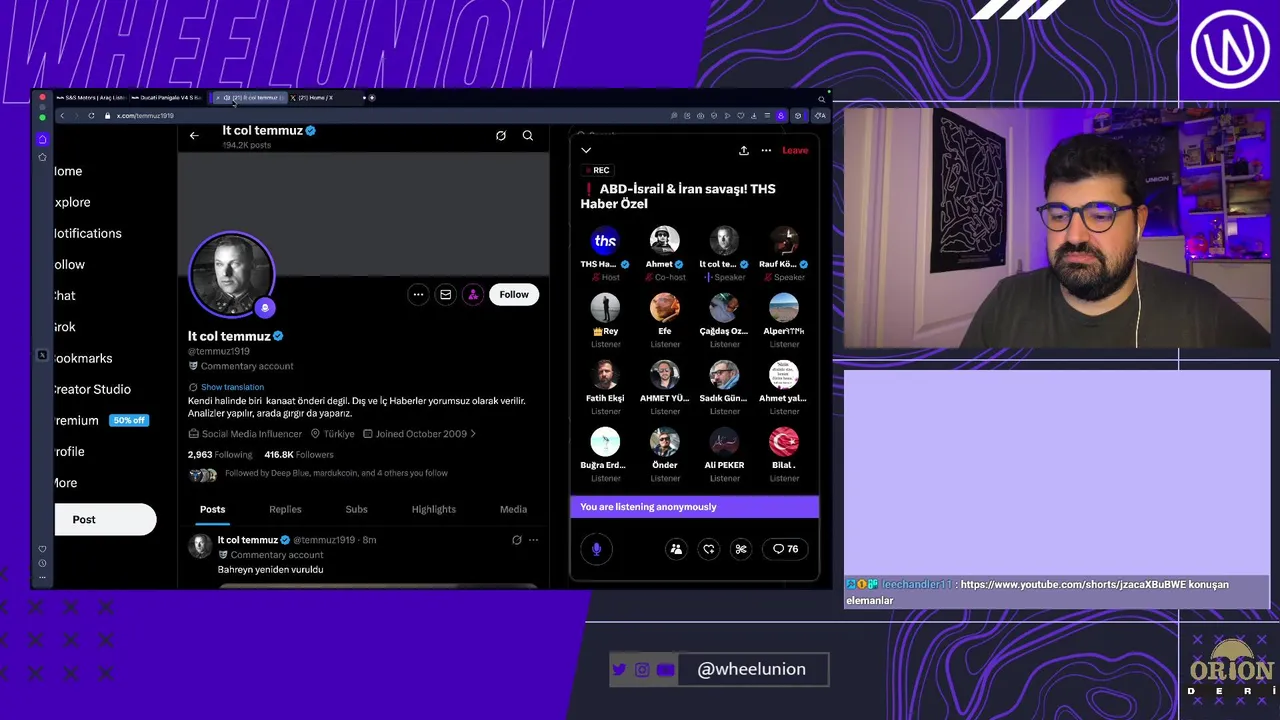Click Çağdaş Oz... listener avatar

point(724,307)
